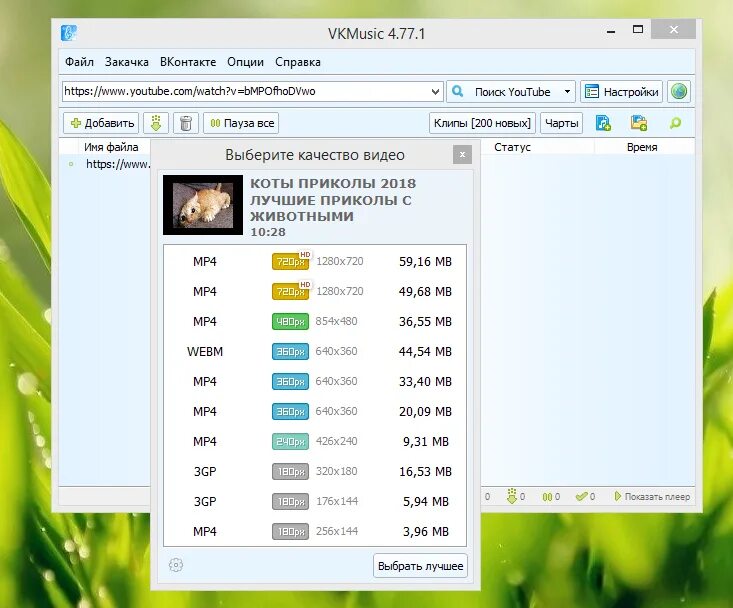Click the trash delete icon
This screenshot has width=733, height=608.
(186, 123)
